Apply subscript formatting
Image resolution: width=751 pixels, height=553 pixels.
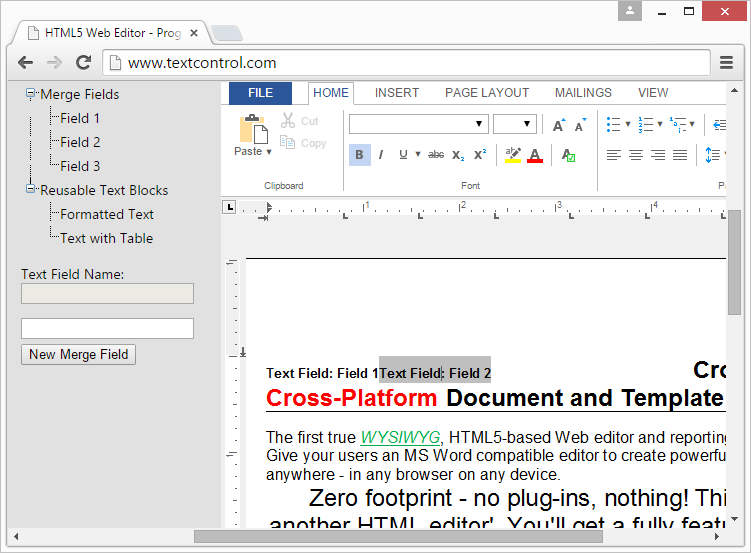tap(458, 155)
